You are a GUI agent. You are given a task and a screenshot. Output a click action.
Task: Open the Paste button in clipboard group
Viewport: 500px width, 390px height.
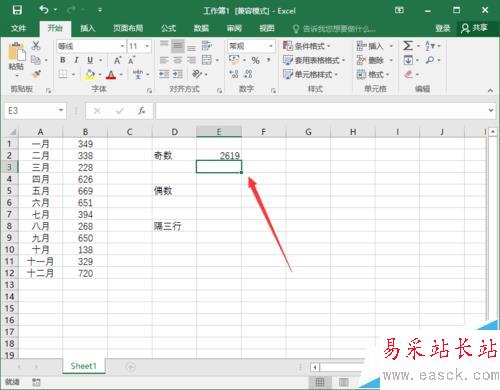(x=16, y=57)
